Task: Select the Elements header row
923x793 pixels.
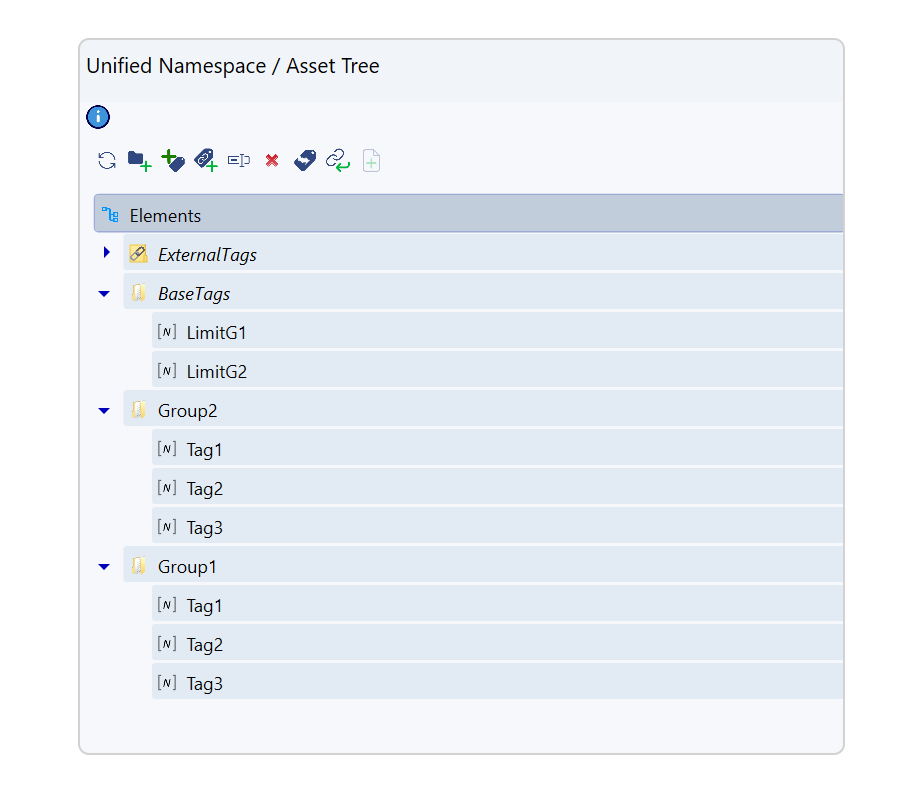Action: click(165, 216)
